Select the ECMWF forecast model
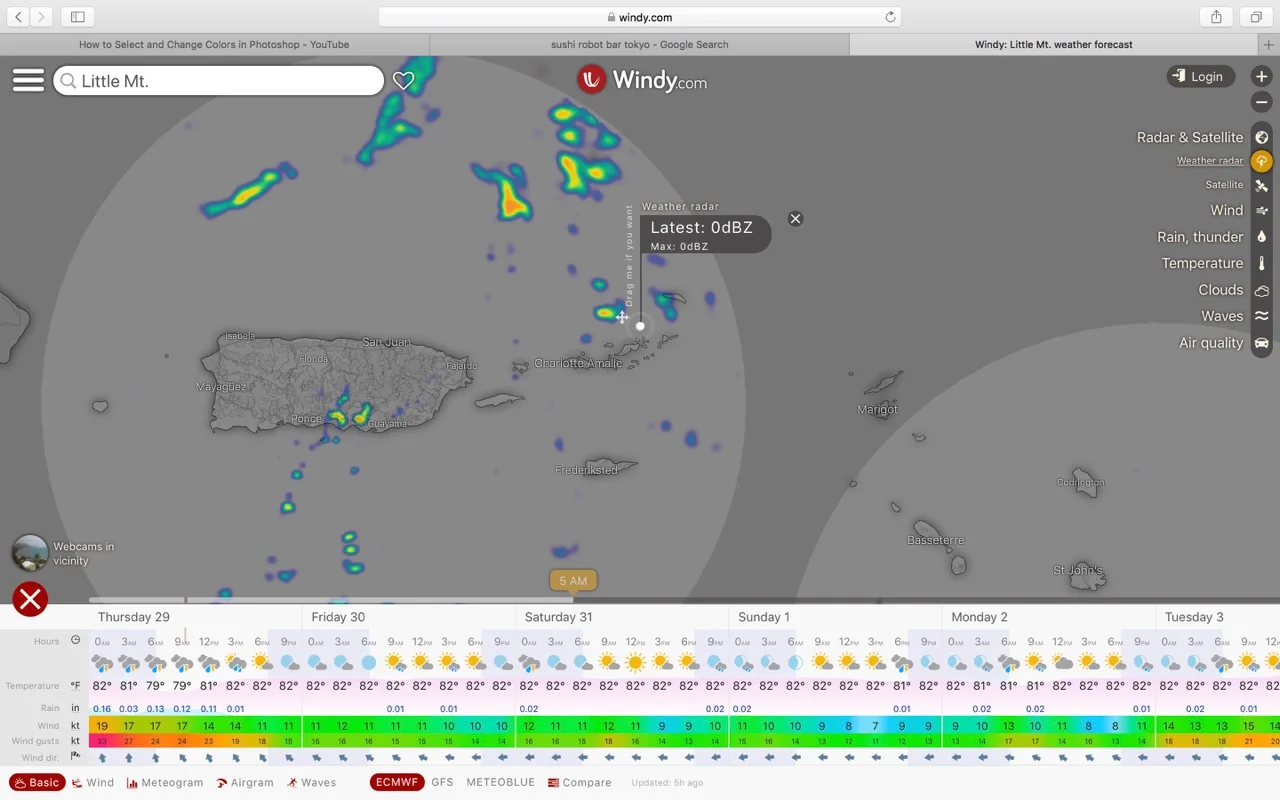 [x=397, y=782]
